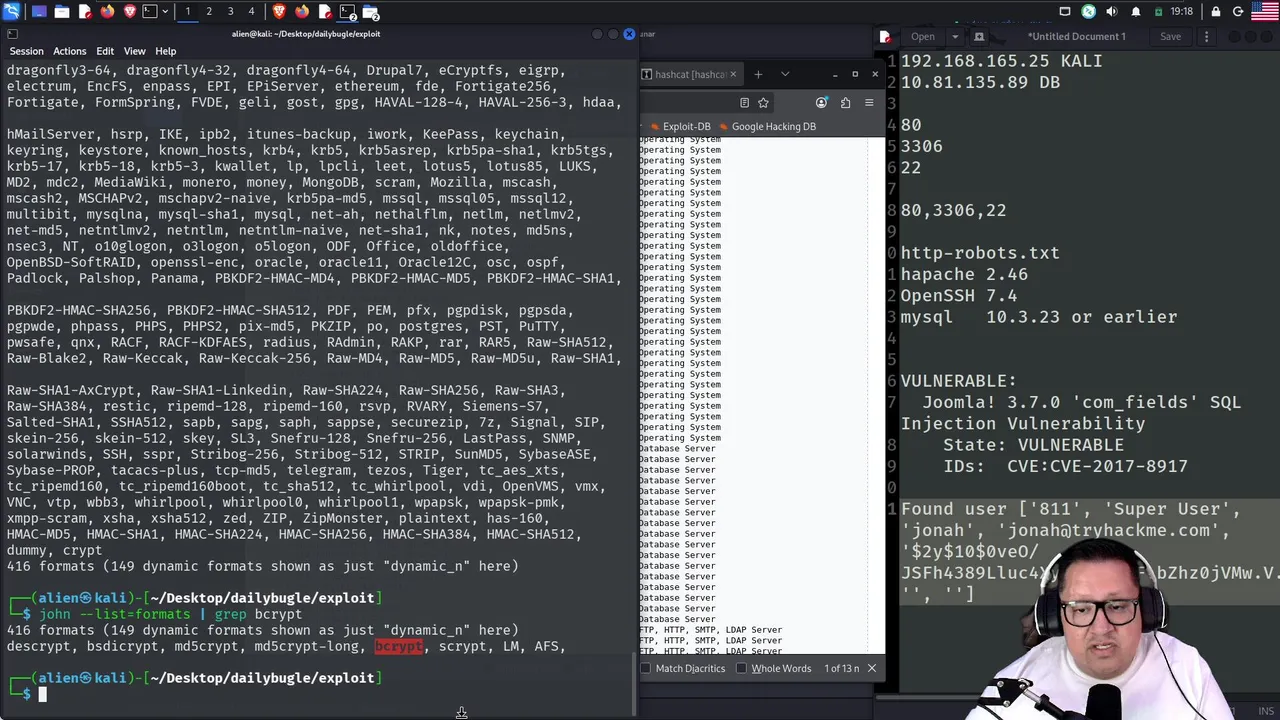Click the terminal window title text
The height and width of the screenshot is (720, 1280).
pos(306,34)
